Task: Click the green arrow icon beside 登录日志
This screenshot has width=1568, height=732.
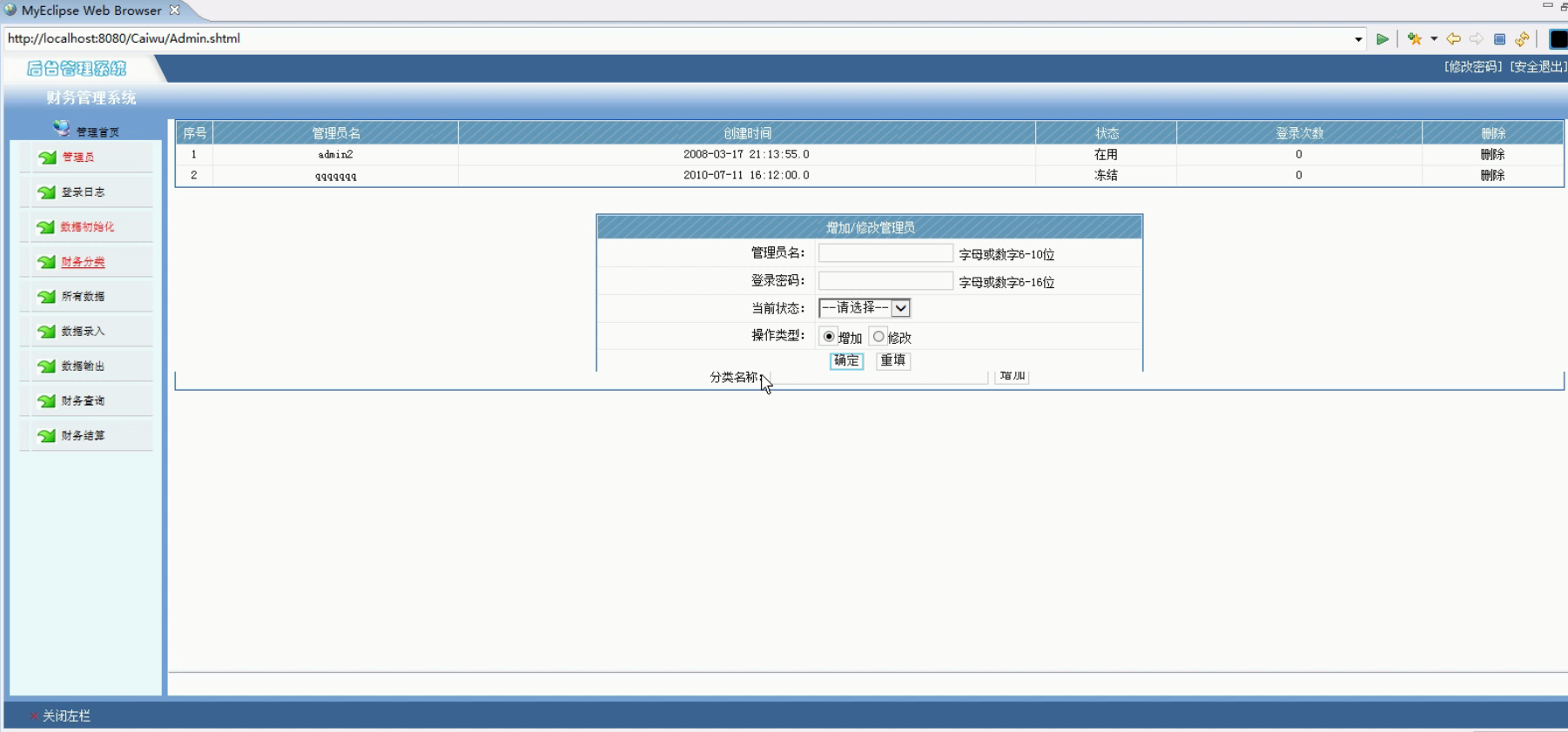Action: [x=47, y=192]
